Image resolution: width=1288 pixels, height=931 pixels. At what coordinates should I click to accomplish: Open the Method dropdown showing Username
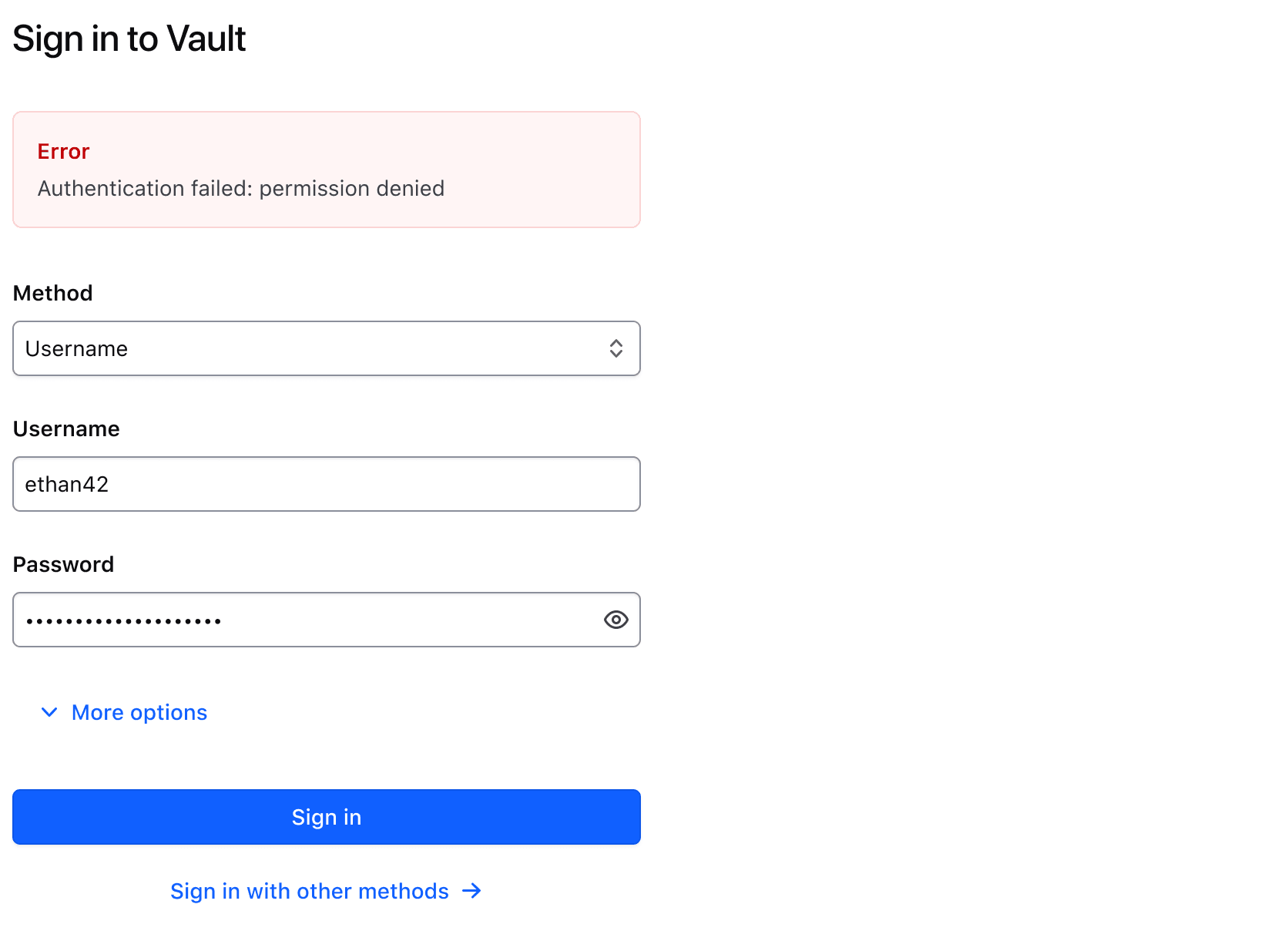point(326,348)
